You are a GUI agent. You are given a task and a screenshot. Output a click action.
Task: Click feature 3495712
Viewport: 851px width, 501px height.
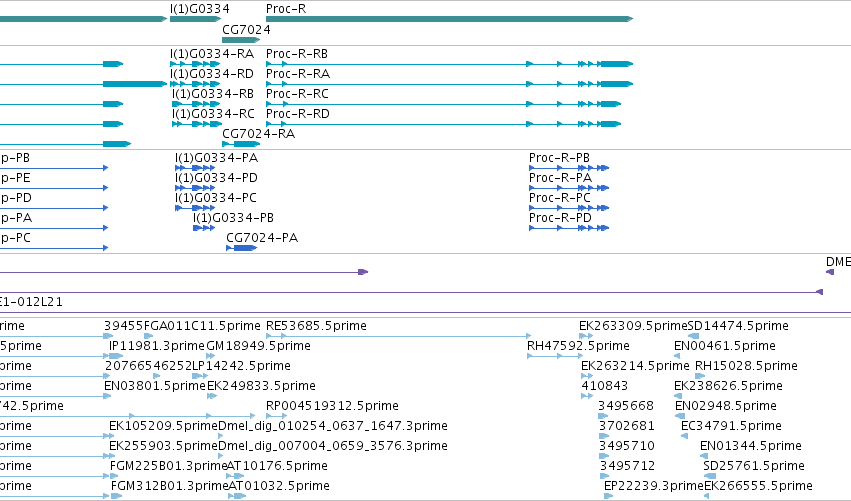click(627, 466)
